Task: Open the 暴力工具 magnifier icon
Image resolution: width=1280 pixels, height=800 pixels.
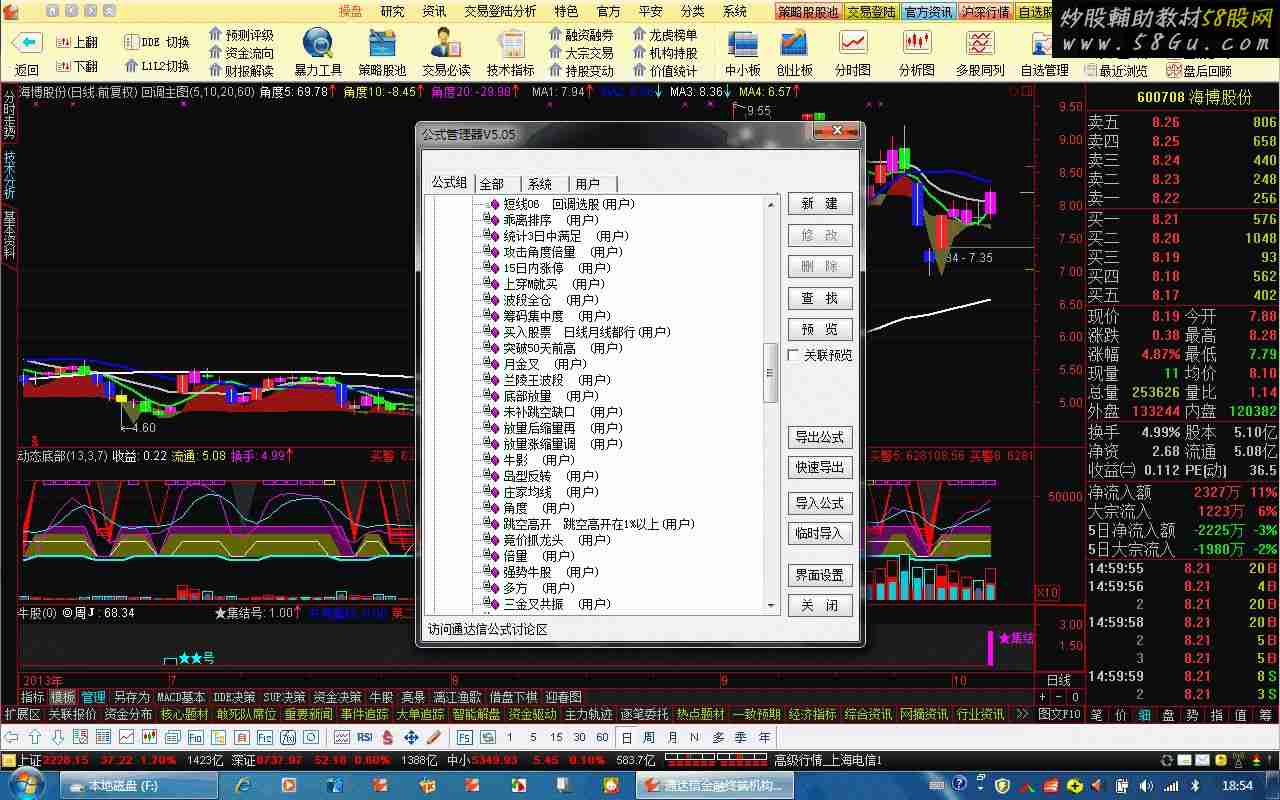Action: pyautogui.click(x=318, y=44)
